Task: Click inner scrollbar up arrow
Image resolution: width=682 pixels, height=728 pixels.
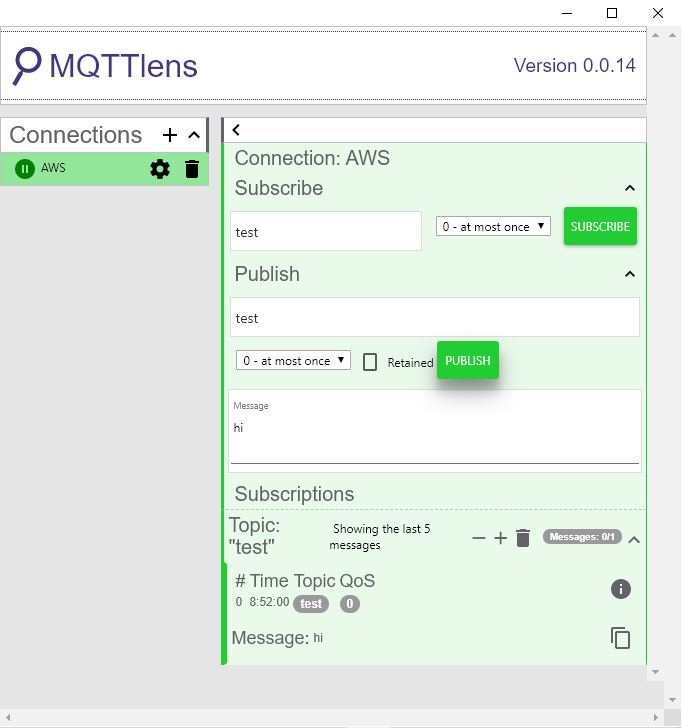Action: (655, 35)
